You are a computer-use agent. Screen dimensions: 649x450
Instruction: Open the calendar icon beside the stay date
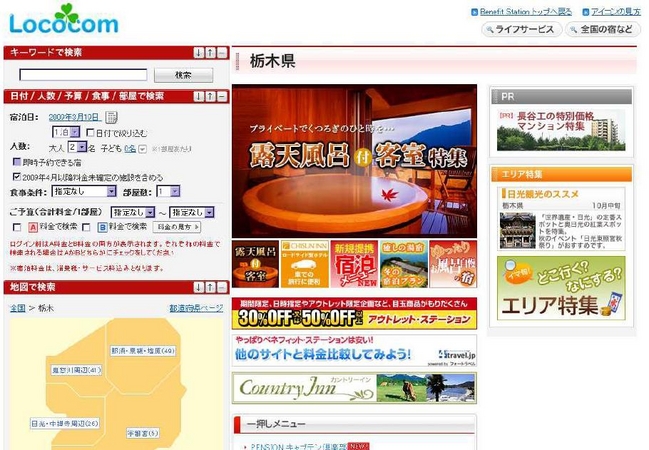tap(110, 117)
